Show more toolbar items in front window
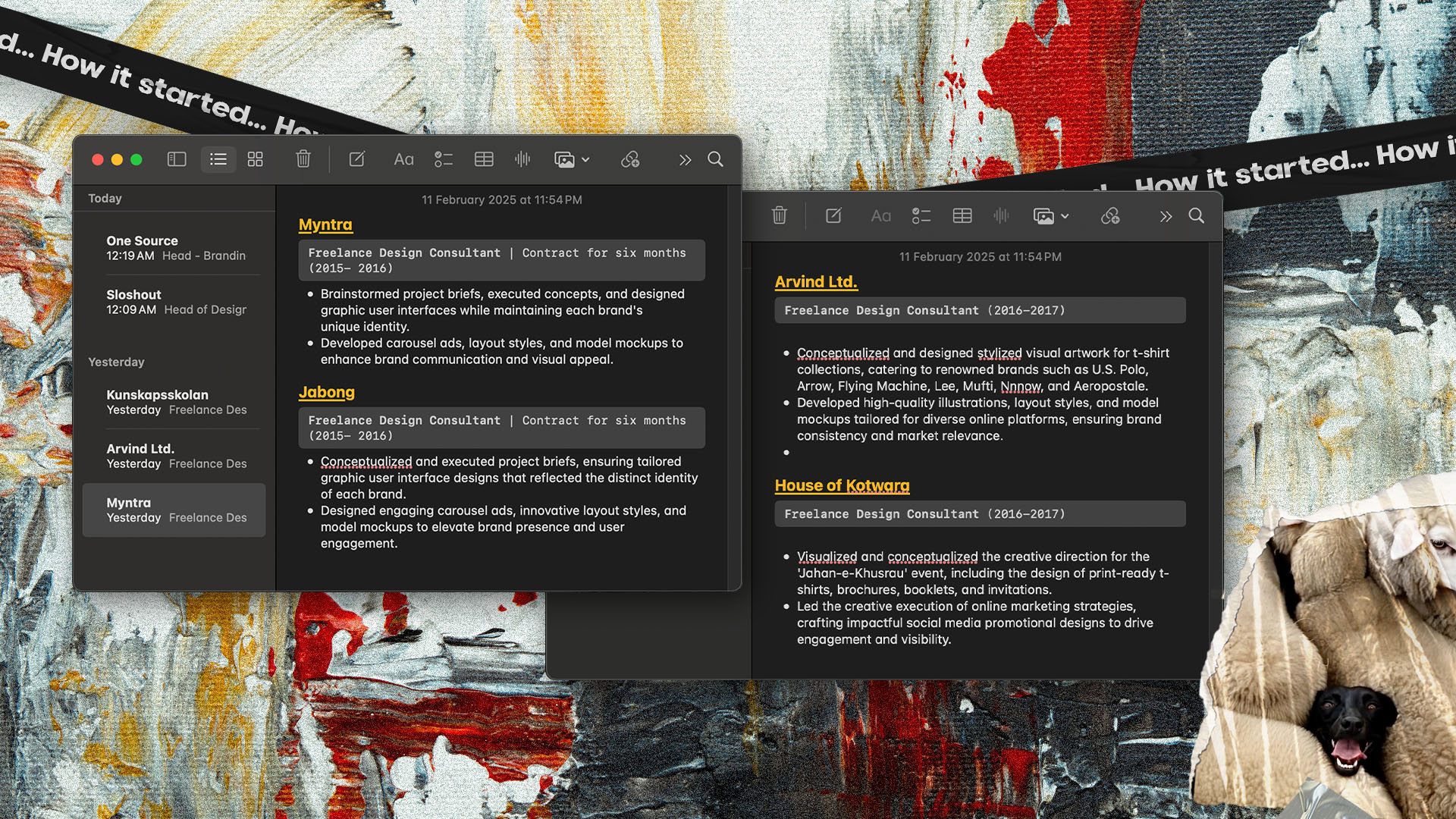This screenshot has height=819, width=1456. [685, 159]
